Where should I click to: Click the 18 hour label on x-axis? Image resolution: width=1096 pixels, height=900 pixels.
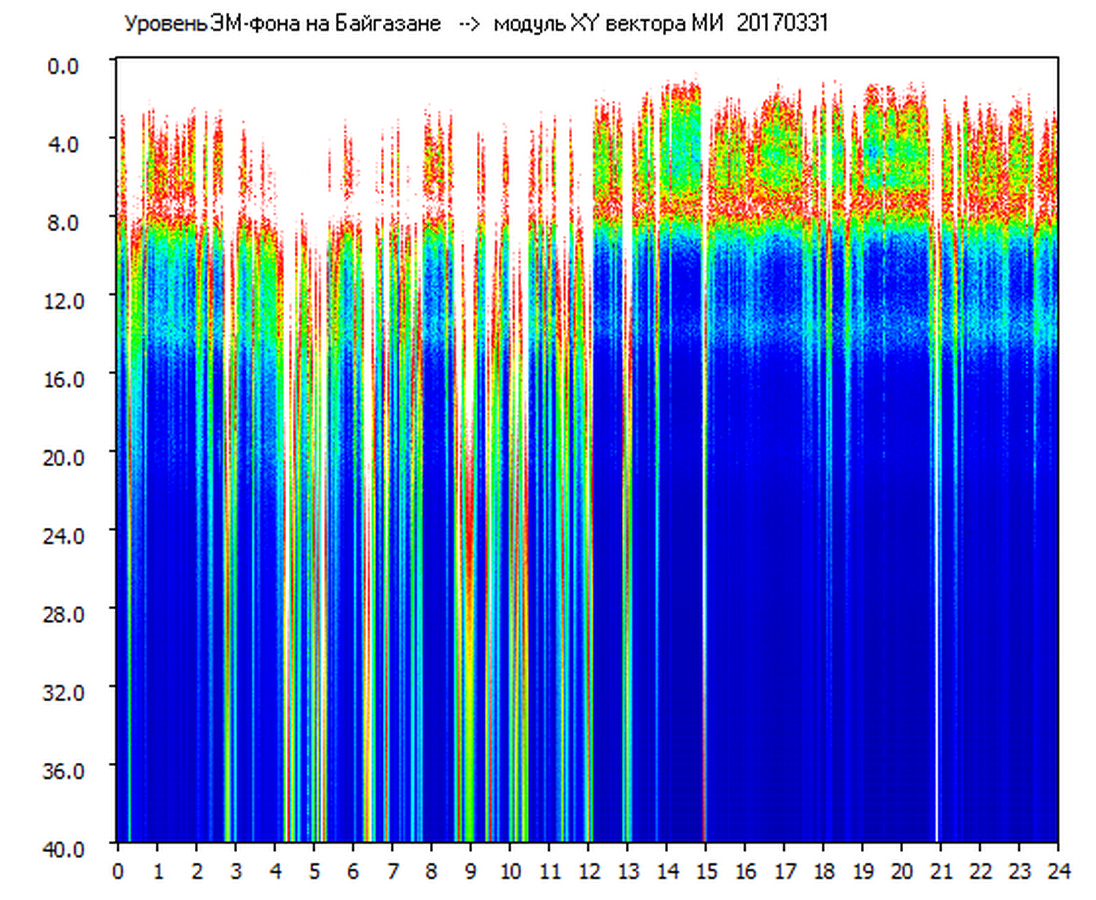coord(824,871)
